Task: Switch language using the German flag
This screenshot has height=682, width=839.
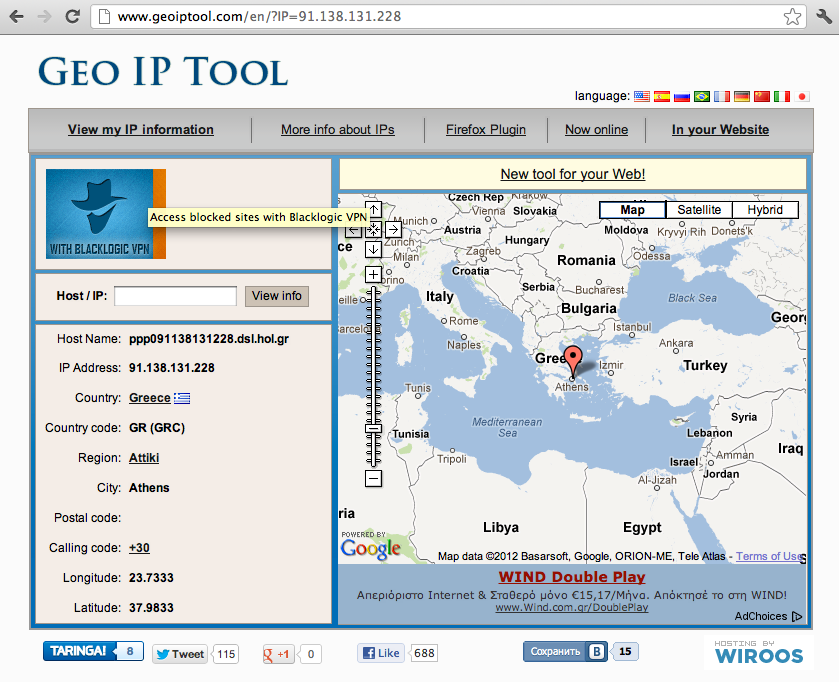Action: click(x=742, y=96)
